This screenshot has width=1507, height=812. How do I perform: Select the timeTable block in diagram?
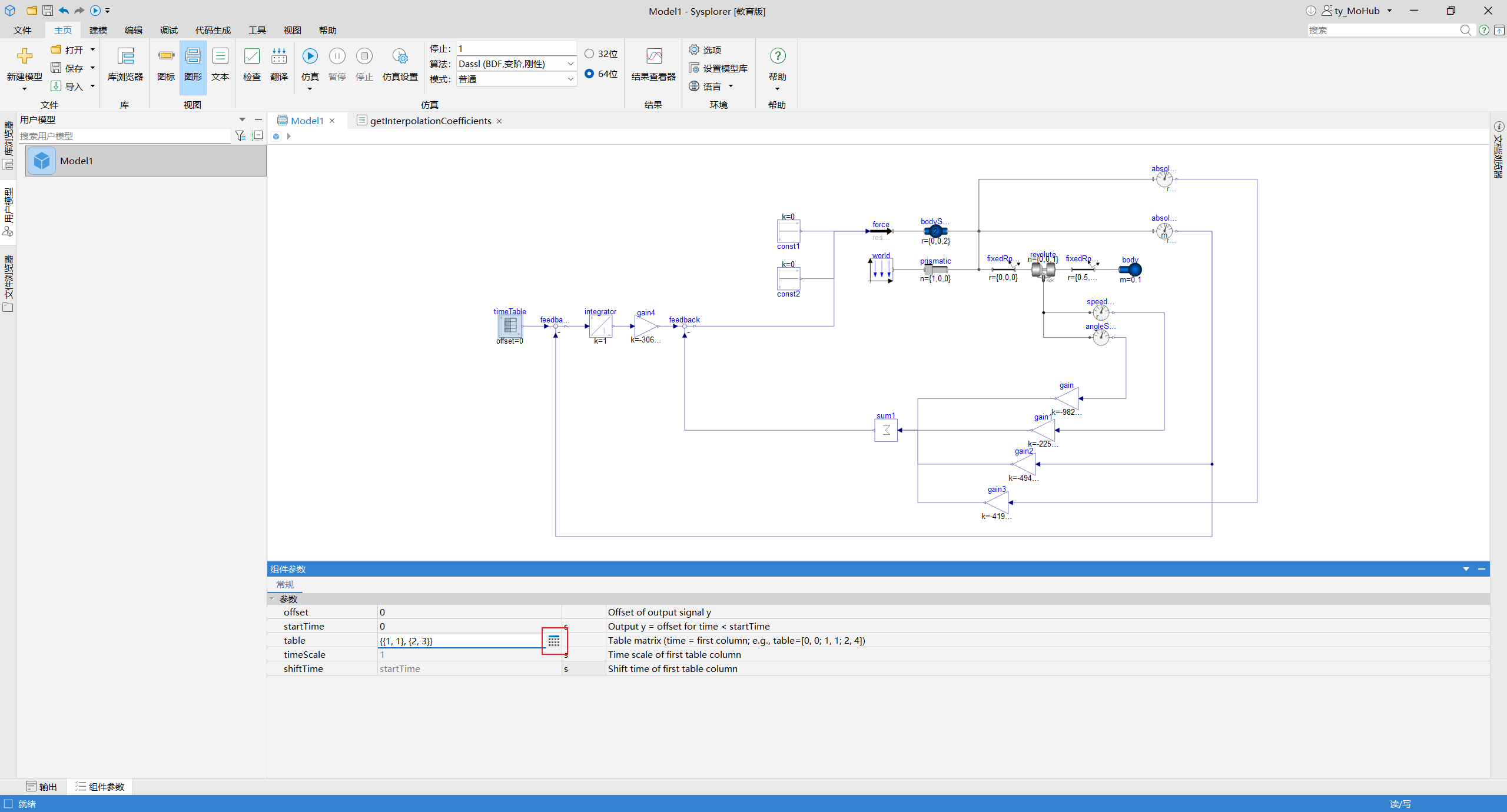point(510,325)
